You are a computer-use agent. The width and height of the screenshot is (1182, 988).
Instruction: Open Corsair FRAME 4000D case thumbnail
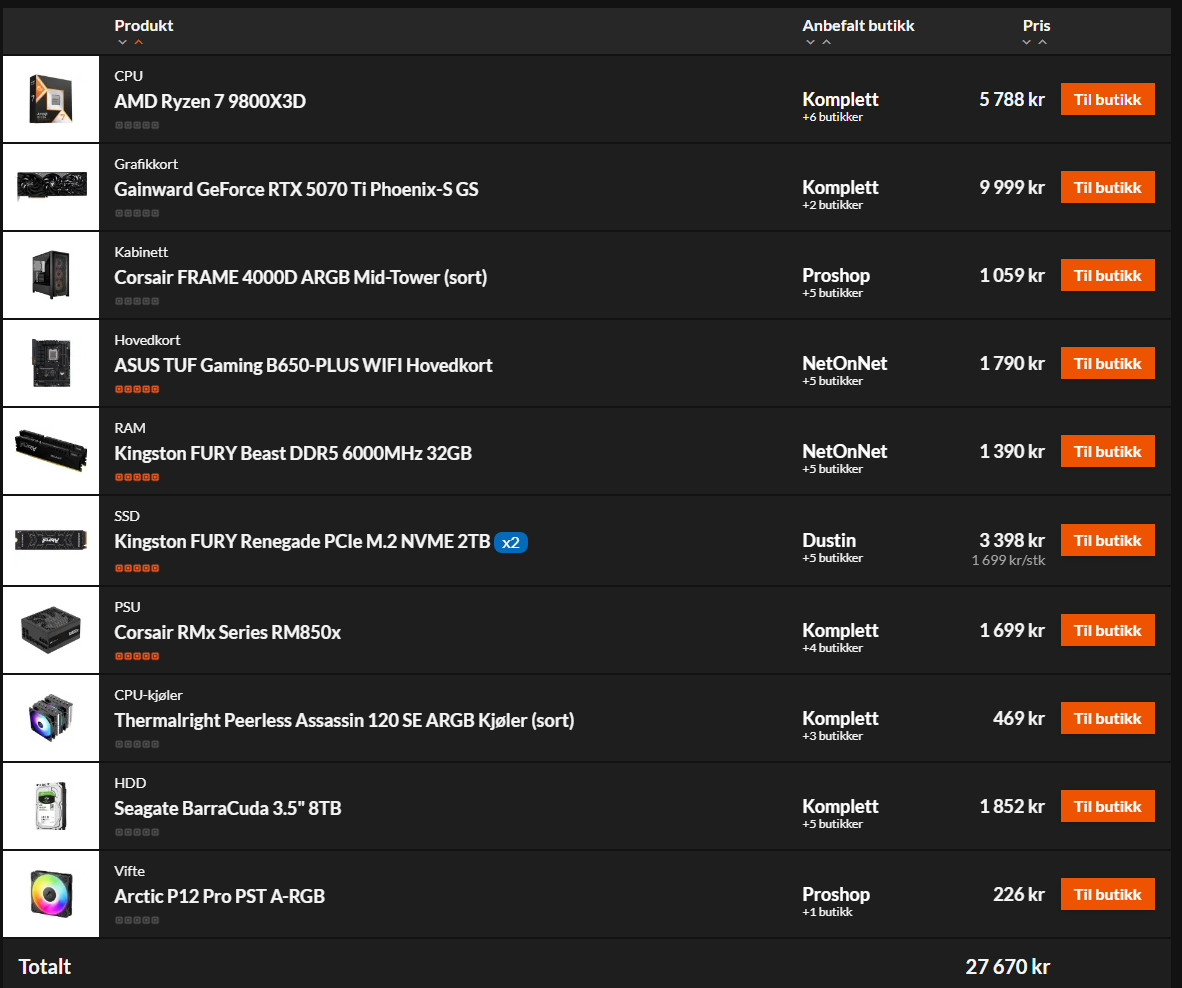pos(51,275)
